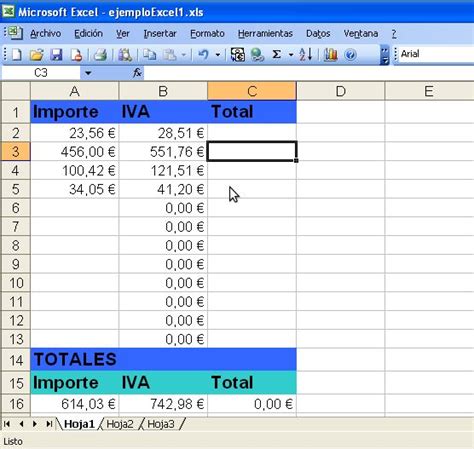Viewport: 474px width, 449px height.
Task: Switch to the Hoja3 sheet tab
Action: [161, 424]
